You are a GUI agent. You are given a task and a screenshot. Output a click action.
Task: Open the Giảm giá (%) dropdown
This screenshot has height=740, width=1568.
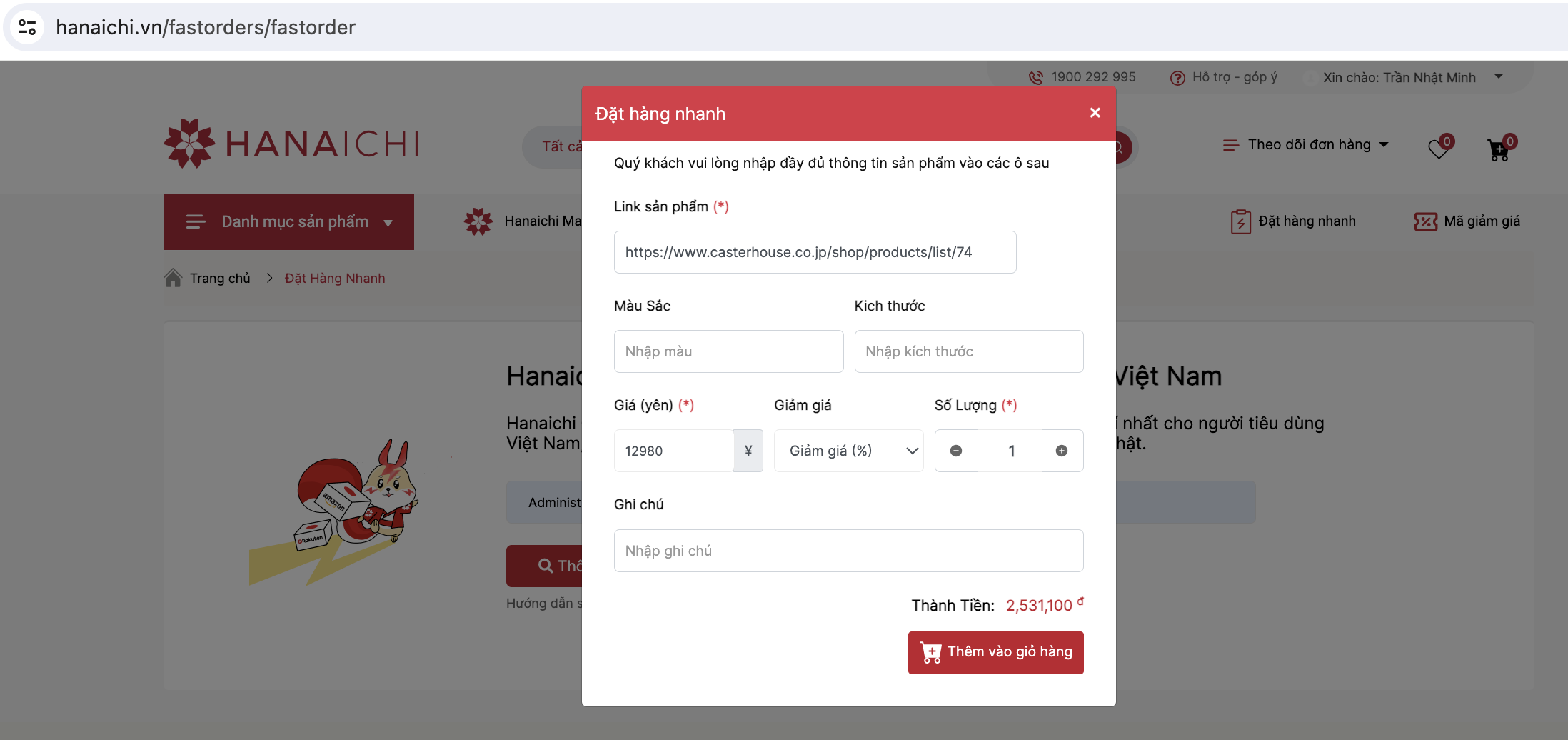(848, 451)
